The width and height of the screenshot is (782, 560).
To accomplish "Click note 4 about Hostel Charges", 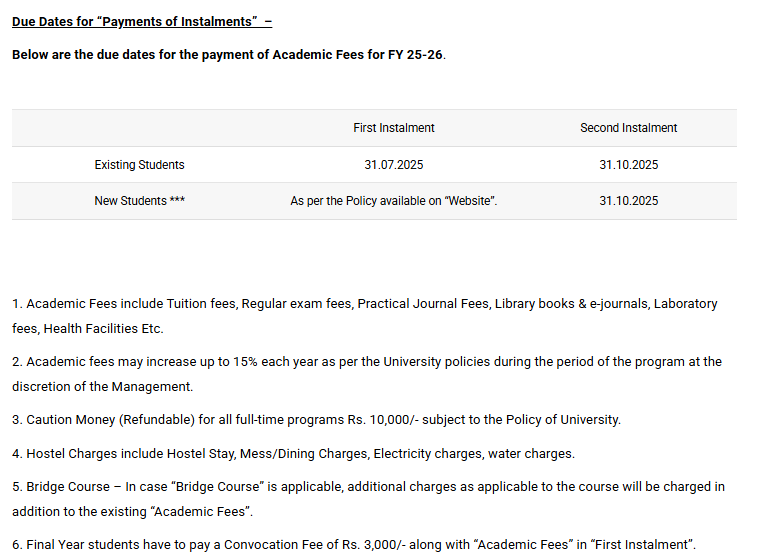I will (x=293, y=454).
